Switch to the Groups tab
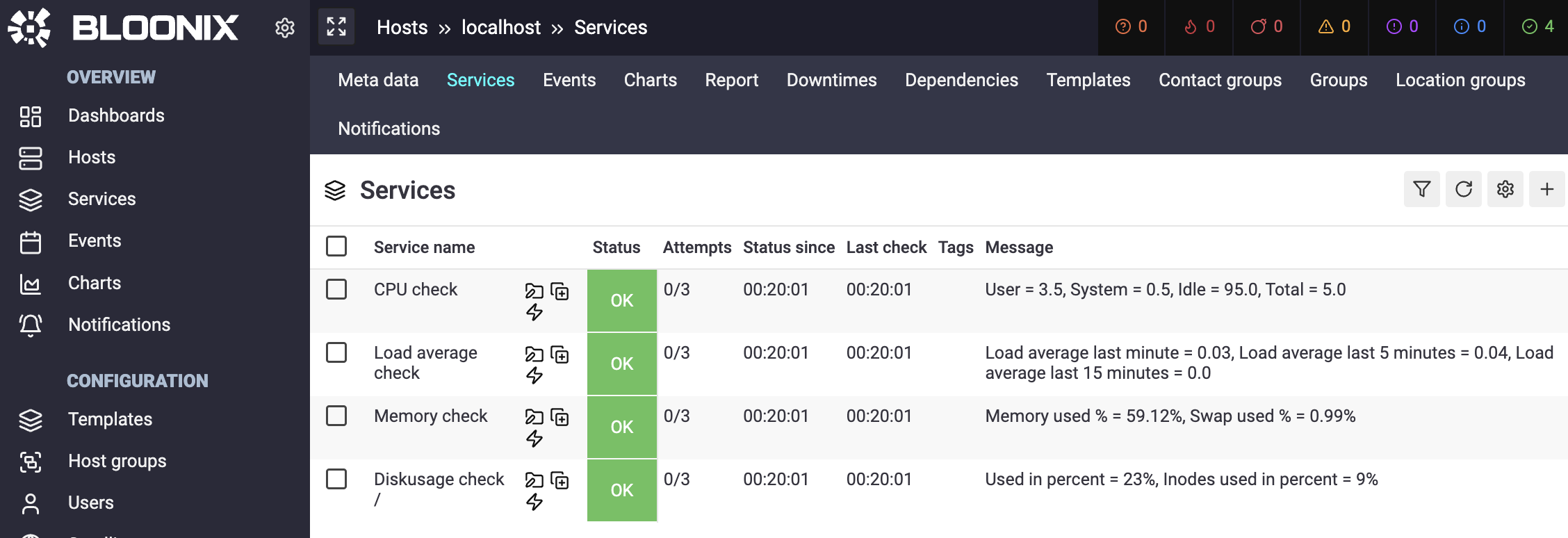 point(1339,81)
